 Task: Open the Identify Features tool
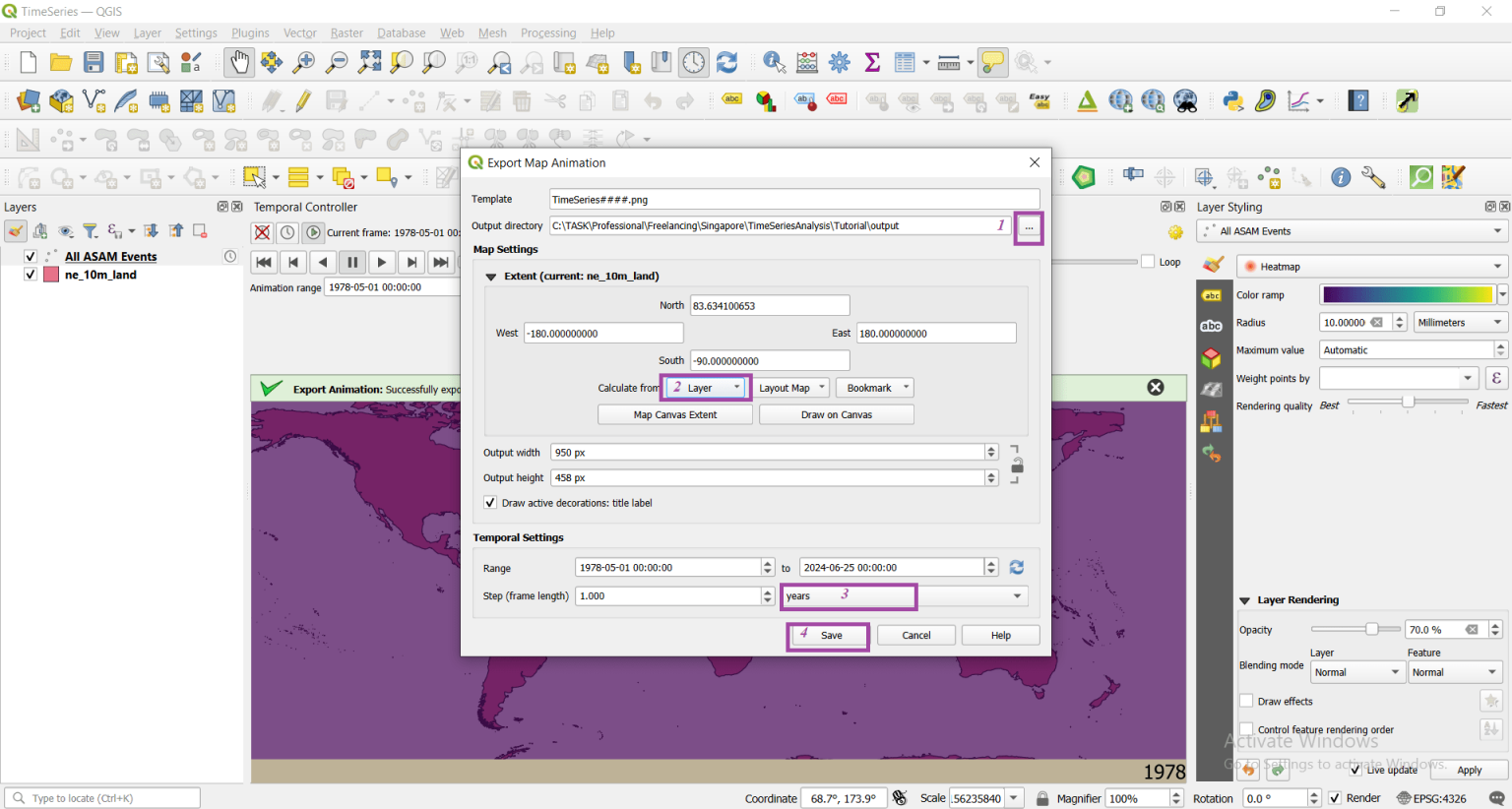[x=774, y=61]
